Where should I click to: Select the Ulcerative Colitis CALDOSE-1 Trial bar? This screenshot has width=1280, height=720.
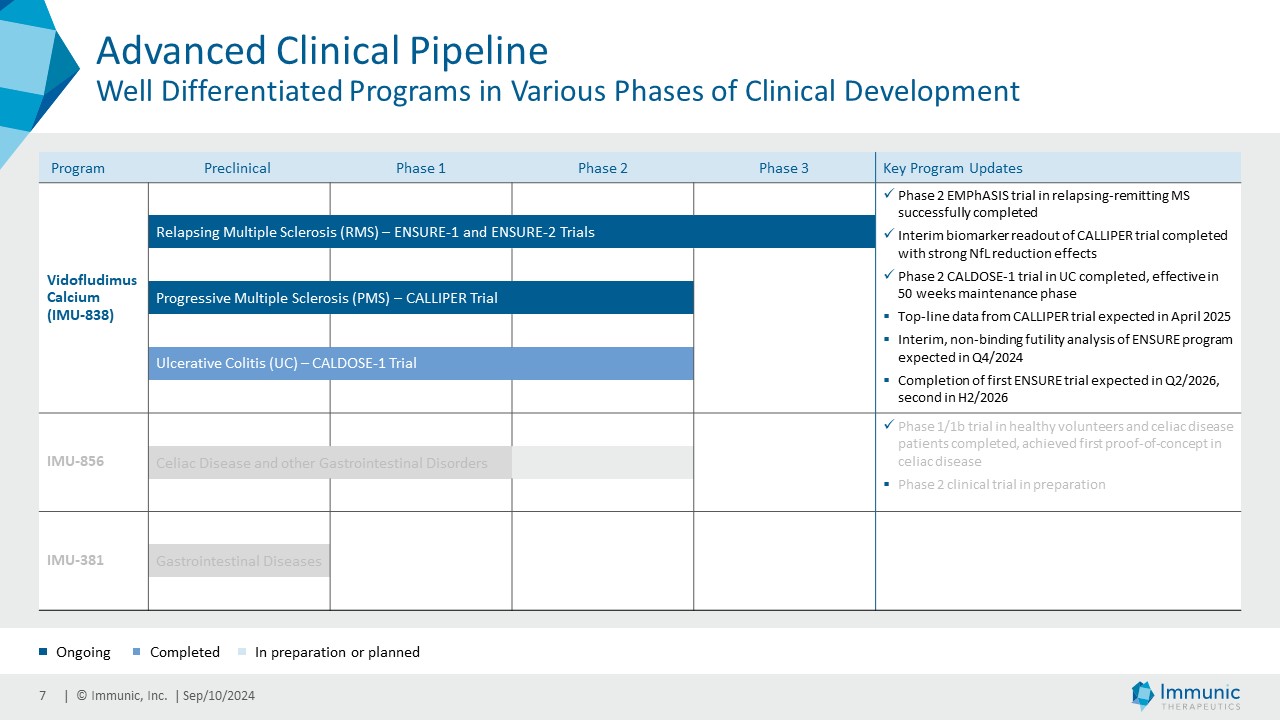tap(420, 363)
